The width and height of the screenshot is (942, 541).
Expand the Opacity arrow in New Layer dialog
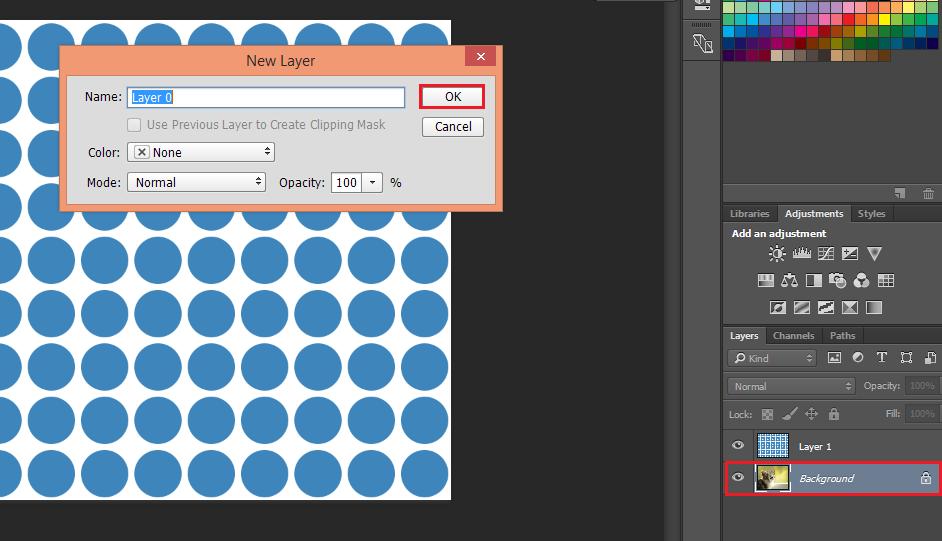(x=372, y=182)
